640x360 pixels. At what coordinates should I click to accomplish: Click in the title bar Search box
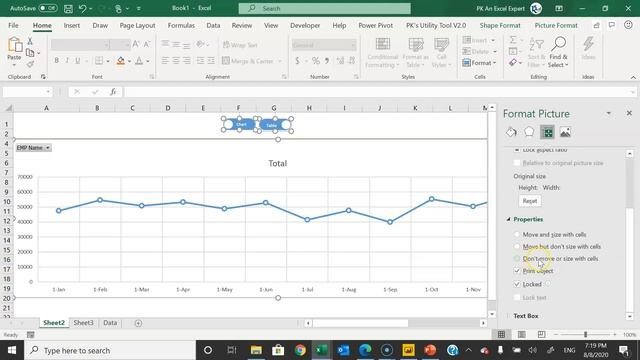(324, 8)
